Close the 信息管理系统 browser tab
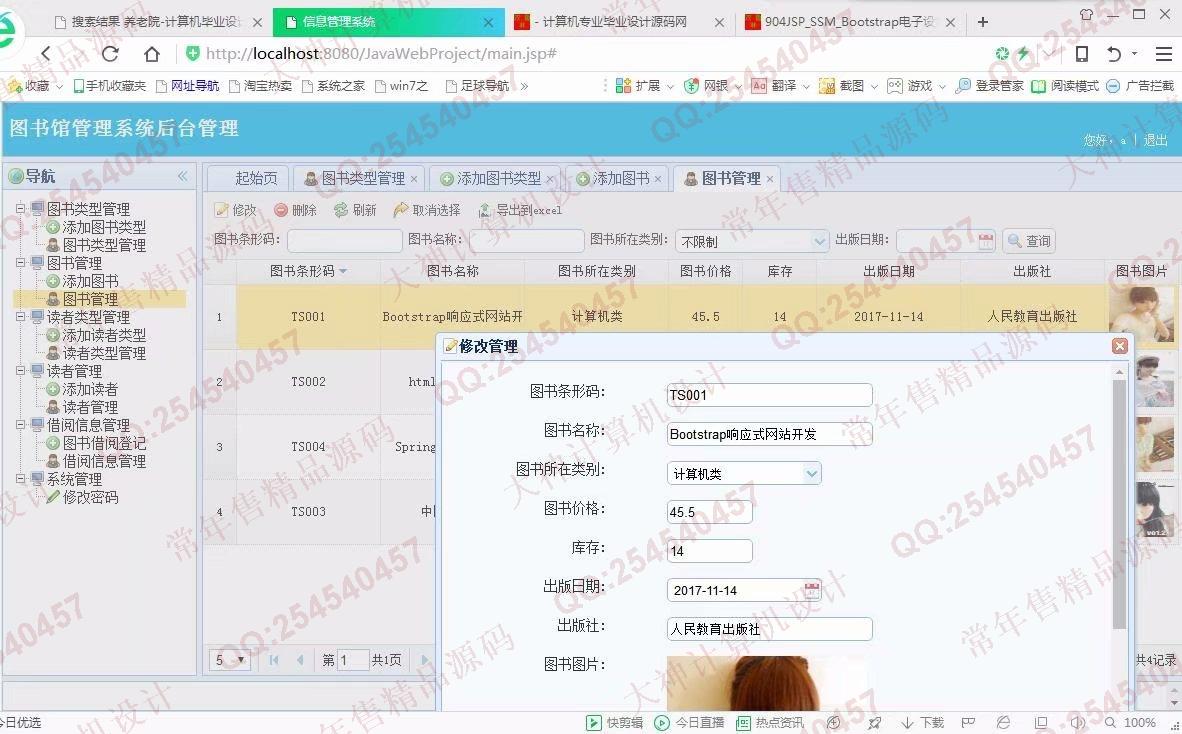Viewport: 1182px width, 734px height. click(488, 23)
